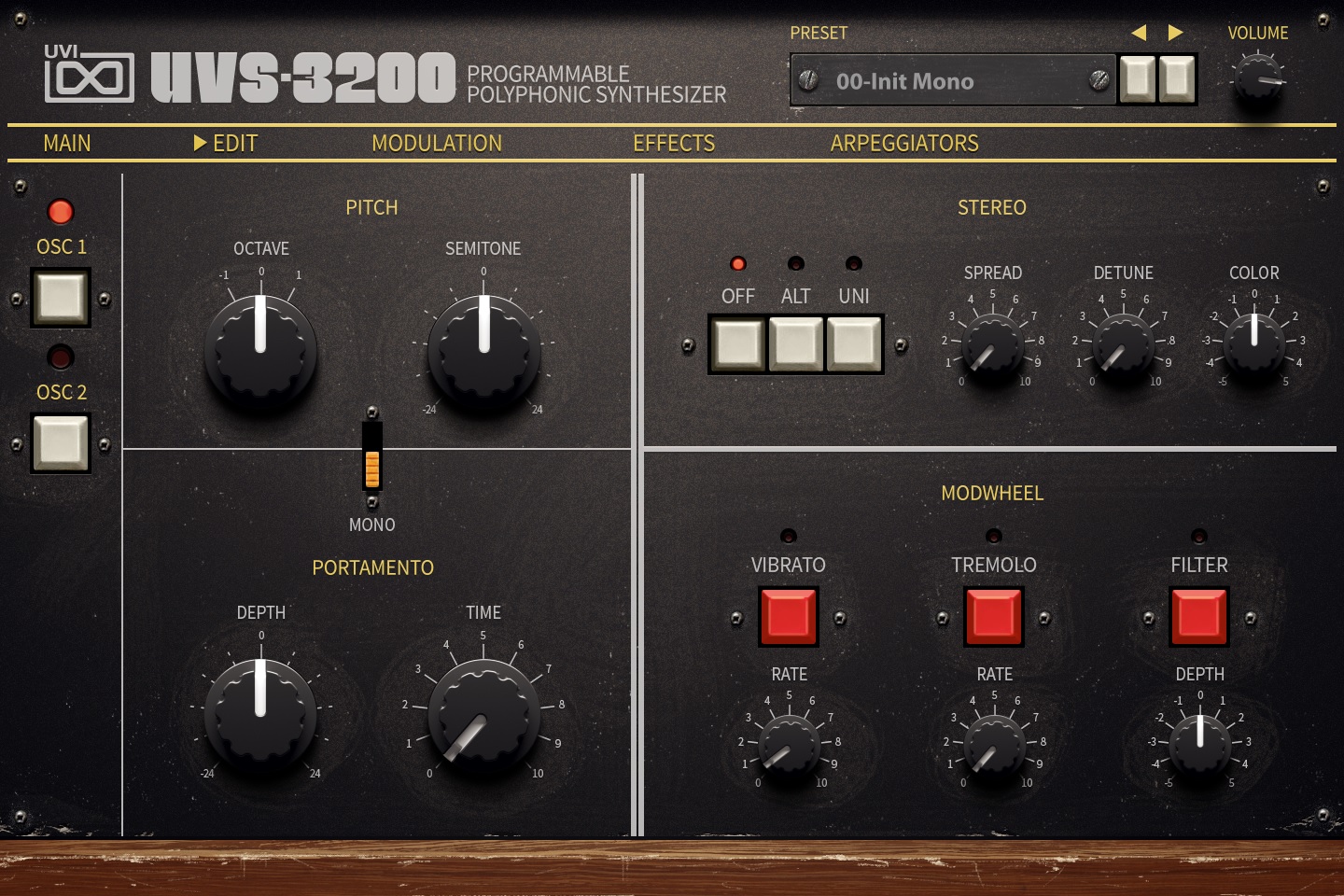This screenshot has width=1344, height=896.
Task: Click the Tremolo Rate knob
Action: click(x=994, y=747)
